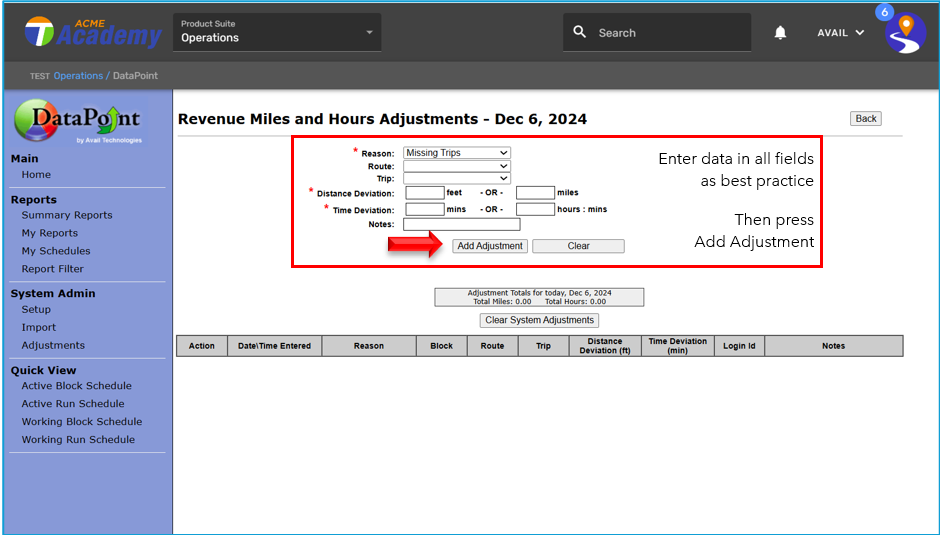Viewport: 940px width, 535px height.
Task: Click the Time Deviation hours:mins field
Action: [535, 209]
